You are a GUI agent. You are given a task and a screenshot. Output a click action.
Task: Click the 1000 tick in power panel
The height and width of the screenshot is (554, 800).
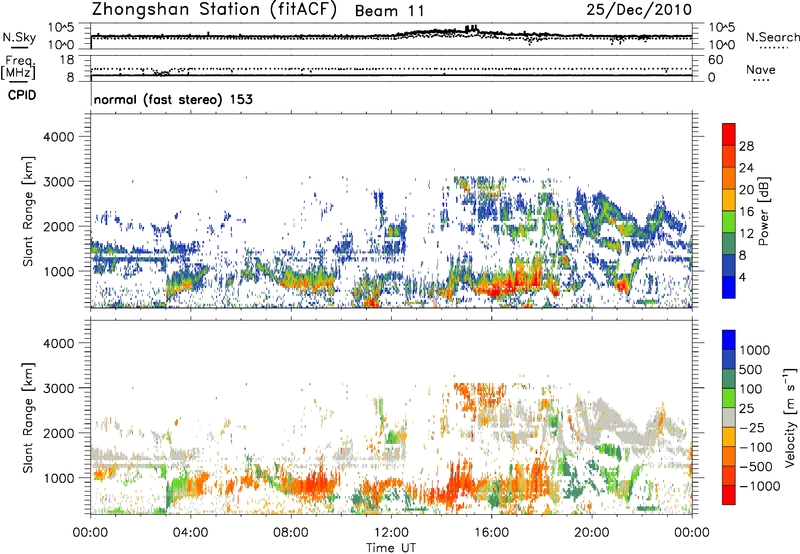click(58, 271)
